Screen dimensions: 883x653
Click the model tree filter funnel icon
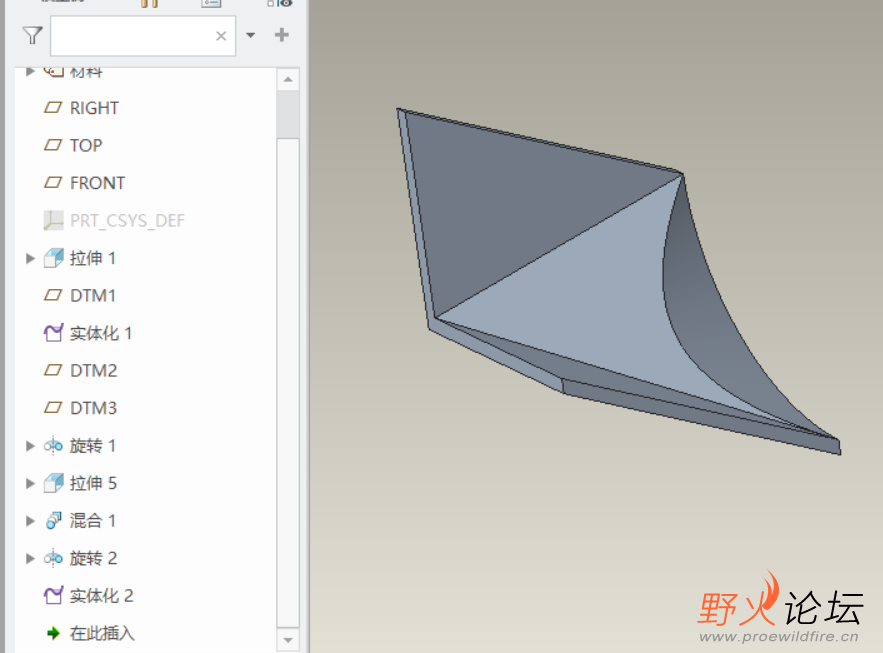point(33,35)
